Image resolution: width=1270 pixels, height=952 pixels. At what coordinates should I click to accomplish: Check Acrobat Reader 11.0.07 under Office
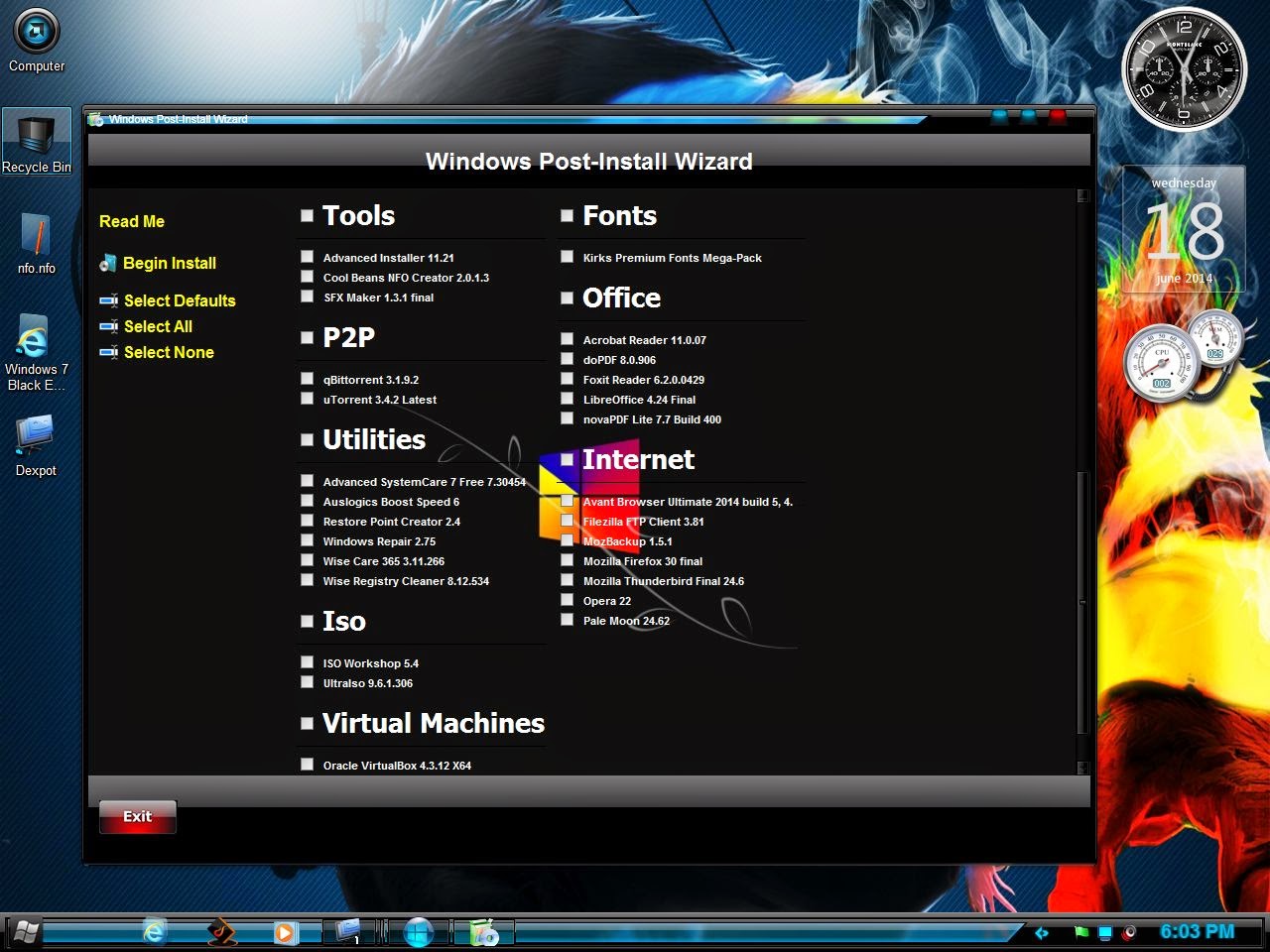(567, 338)
